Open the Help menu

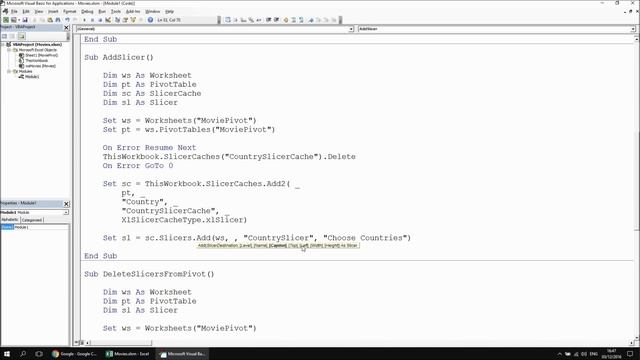click(169, 11)
